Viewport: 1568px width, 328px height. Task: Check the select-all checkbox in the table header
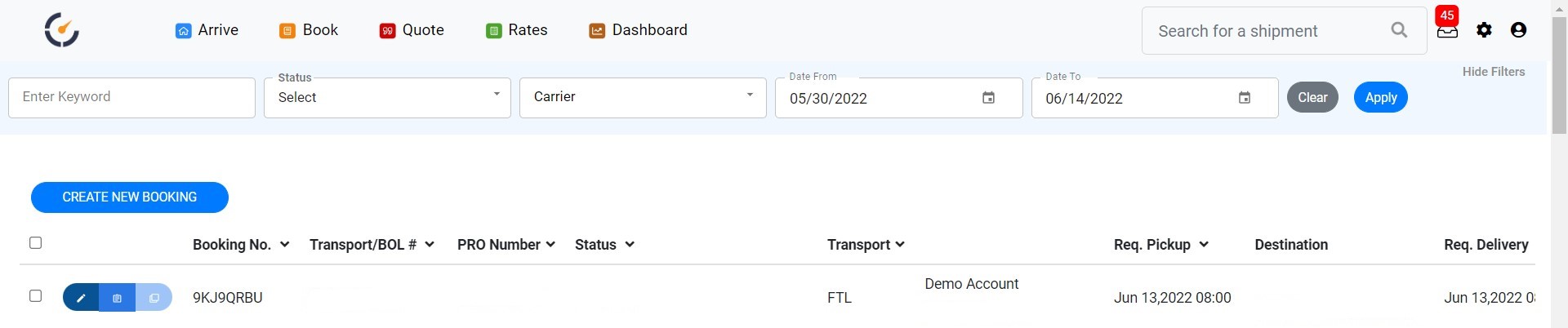tap(35, 243)
